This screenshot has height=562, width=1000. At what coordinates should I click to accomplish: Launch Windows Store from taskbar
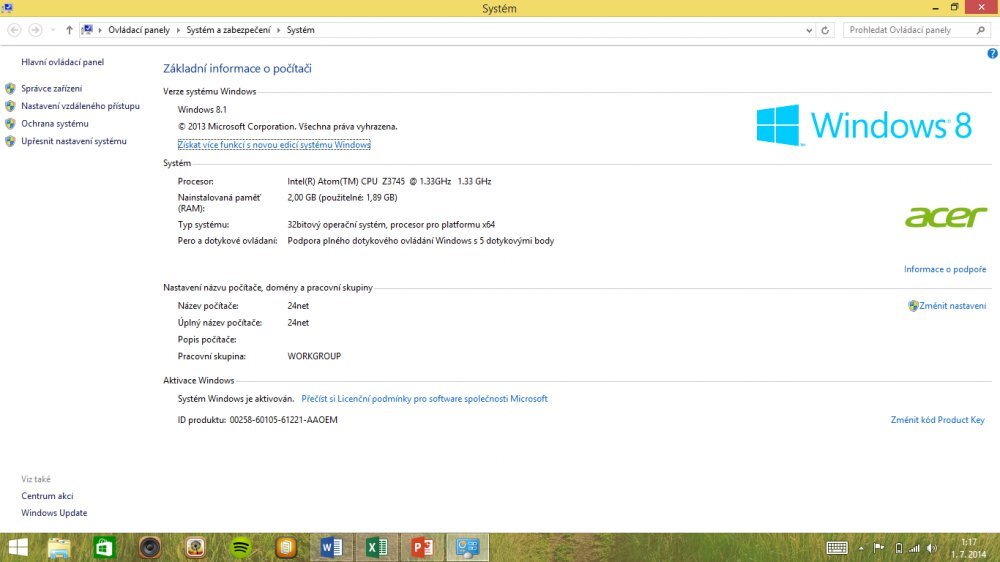104,547
